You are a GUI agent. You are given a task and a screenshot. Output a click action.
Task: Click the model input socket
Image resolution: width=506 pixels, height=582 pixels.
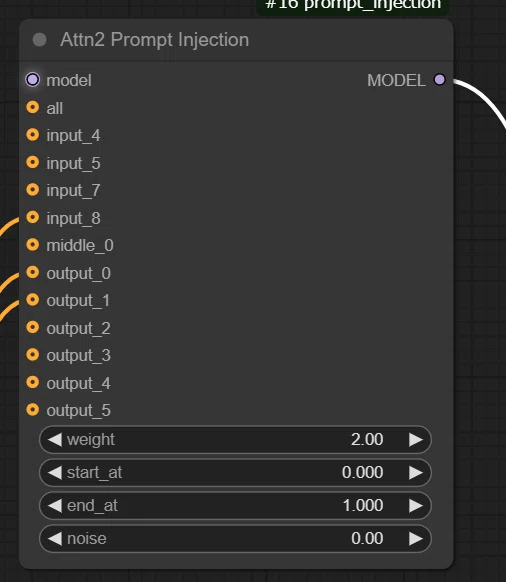(x=33, y=80)
